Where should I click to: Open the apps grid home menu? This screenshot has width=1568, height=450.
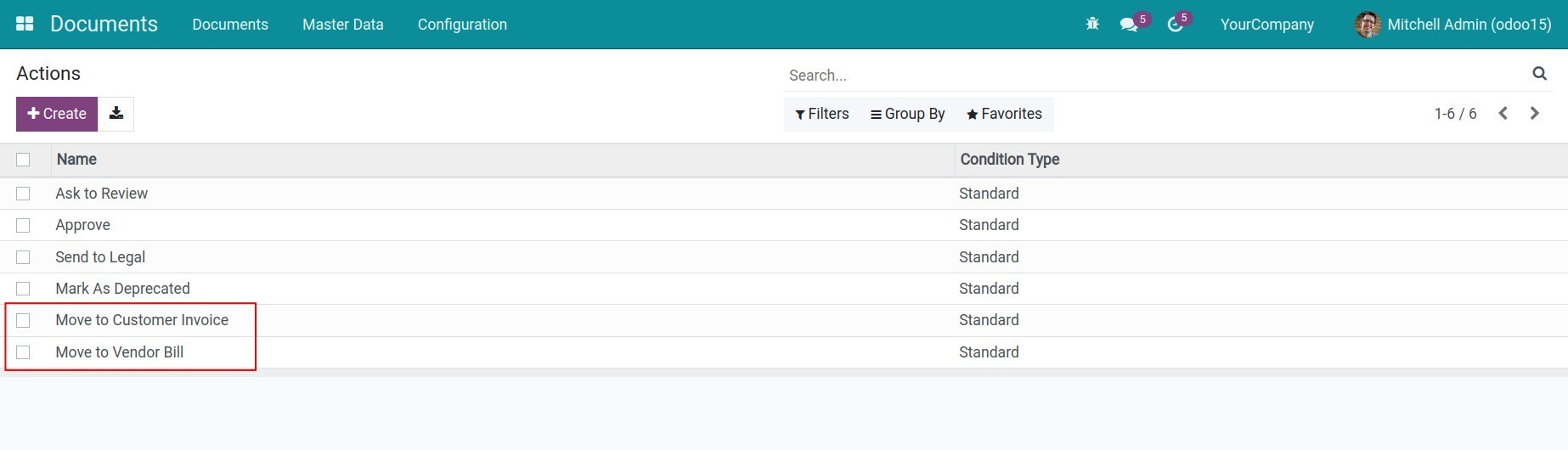25,24
